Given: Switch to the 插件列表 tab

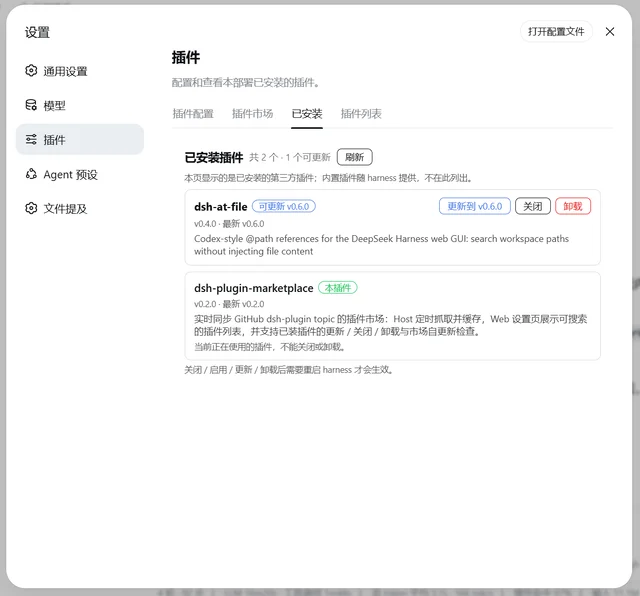Looking at the screenshot, I should (x=361, y=113).
